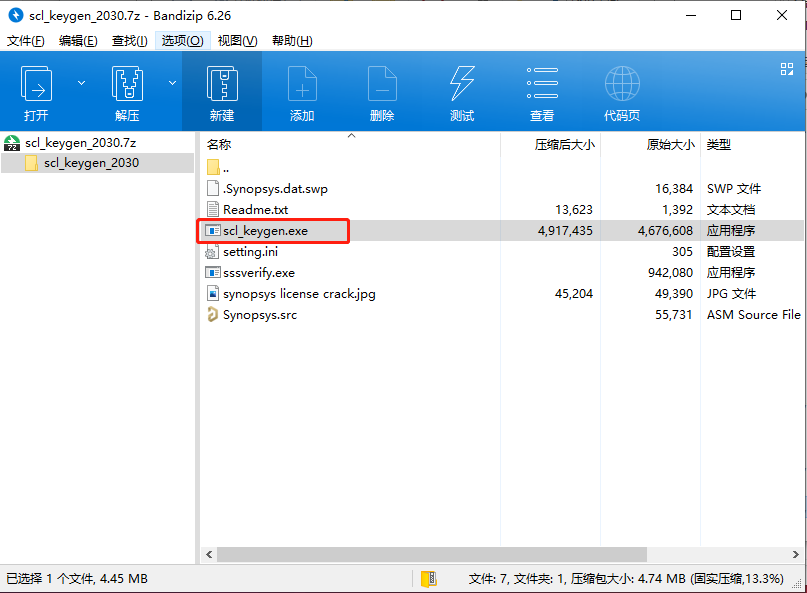Select the scl_keygen.exe file
Screen dimensions: 807x593
[x=266, y=231]
